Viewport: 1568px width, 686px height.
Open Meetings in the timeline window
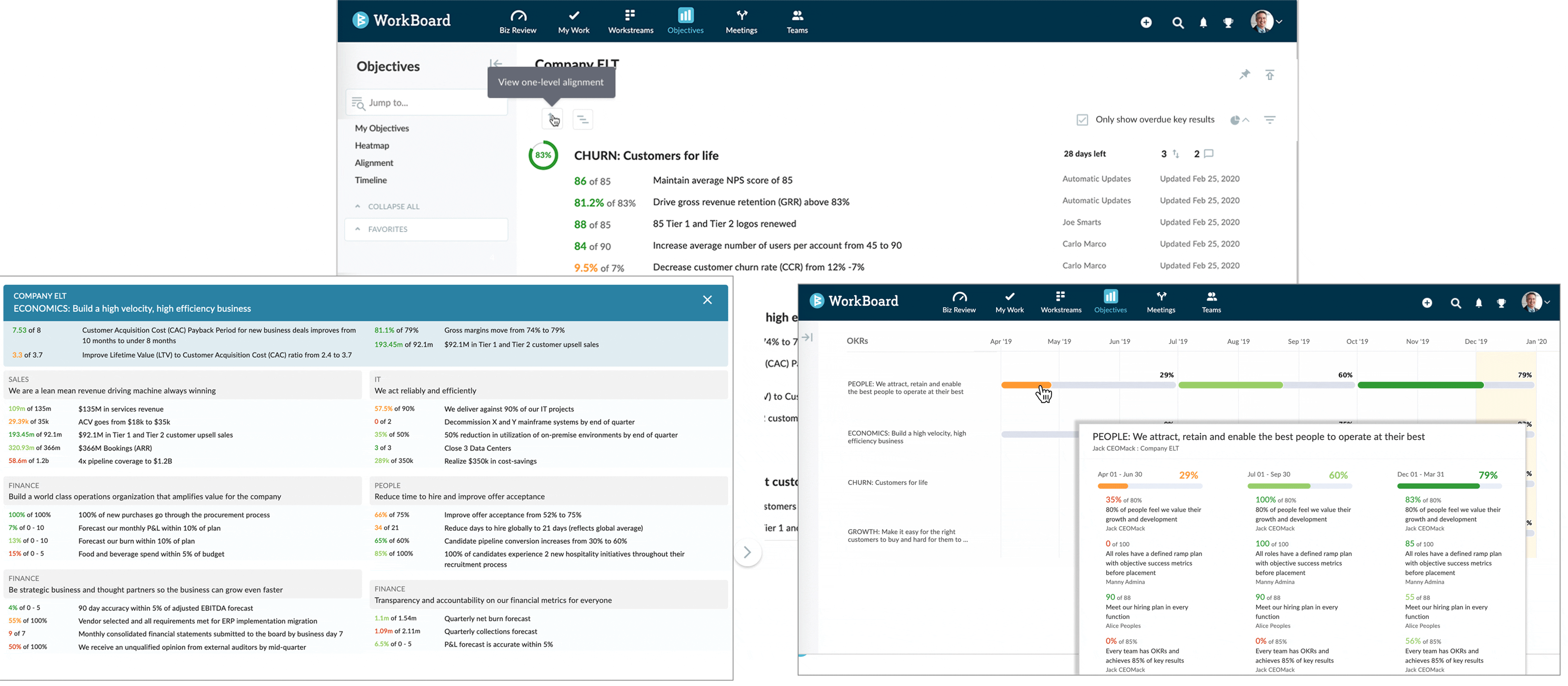(1161, 302)
